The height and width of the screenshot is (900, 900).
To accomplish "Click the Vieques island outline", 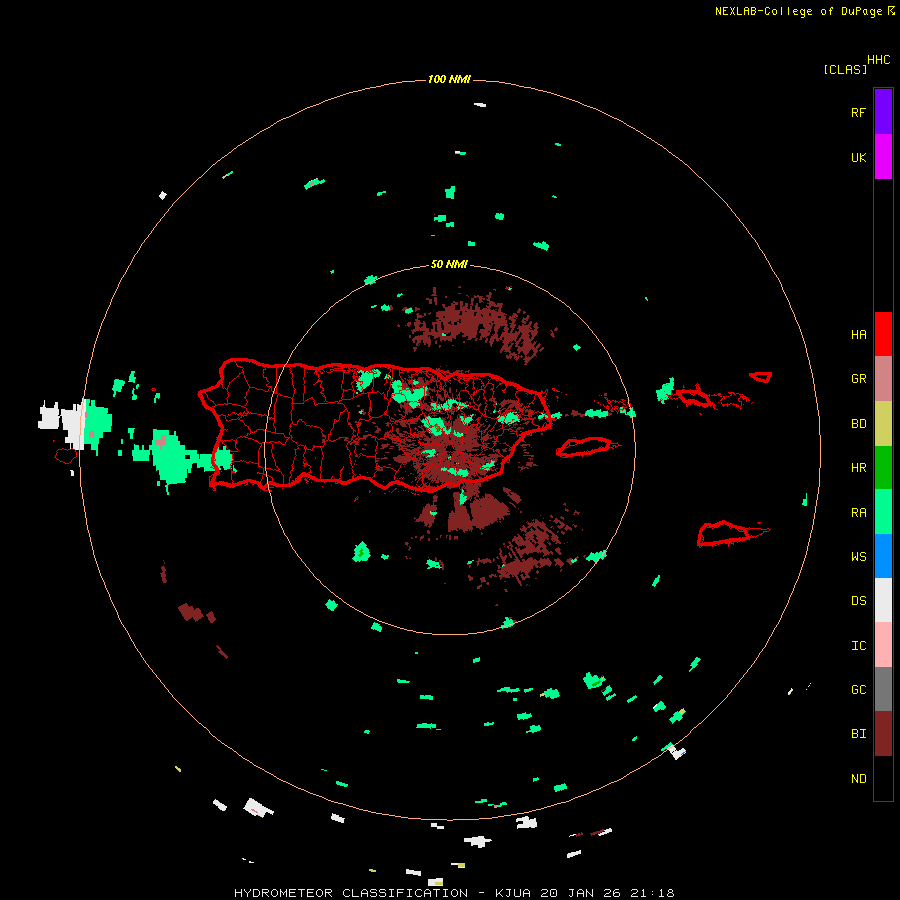I will (x=584, y=446).
